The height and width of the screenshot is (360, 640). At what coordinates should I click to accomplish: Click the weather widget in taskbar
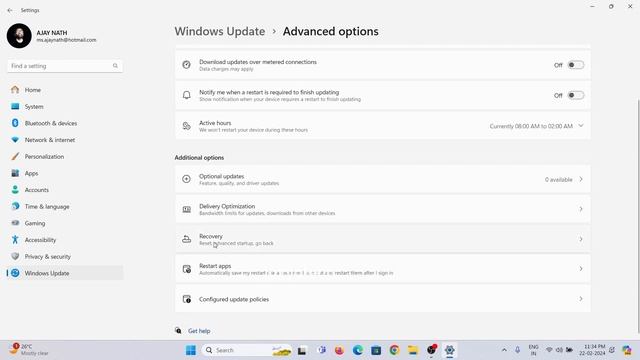click(x=29, y=350)
